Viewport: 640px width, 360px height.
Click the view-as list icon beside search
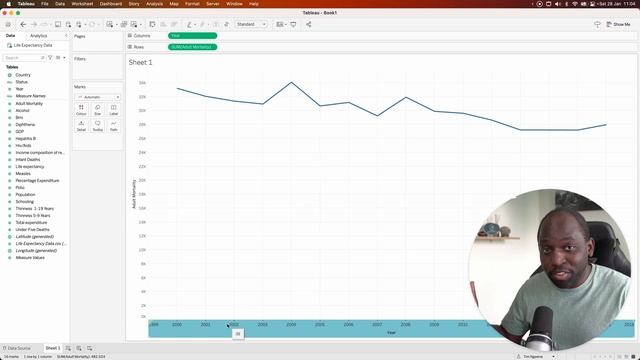coord(58,58)
